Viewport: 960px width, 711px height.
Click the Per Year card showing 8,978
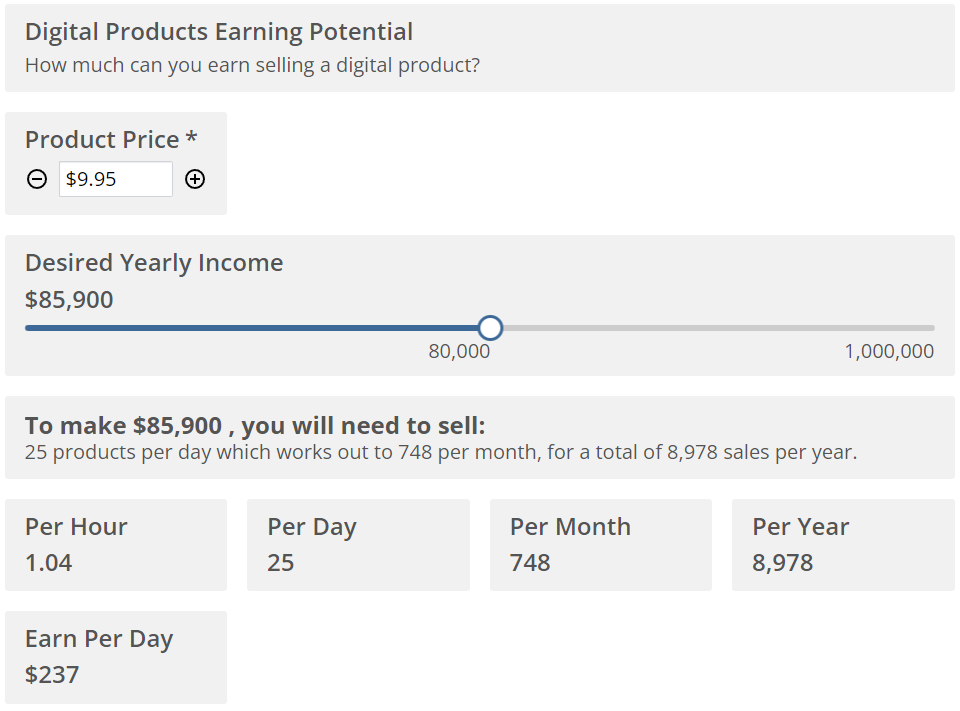click(842, 544)
